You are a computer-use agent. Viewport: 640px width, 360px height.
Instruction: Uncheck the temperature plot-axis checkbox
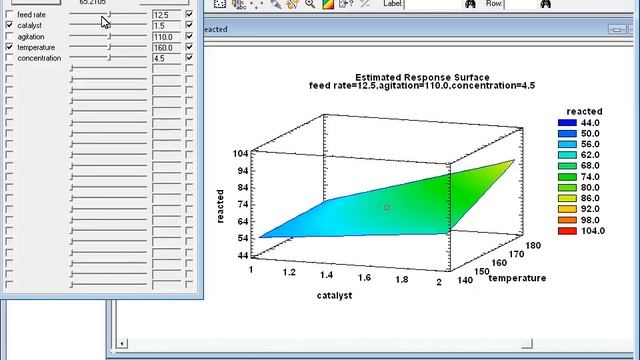tap(9, 47)
